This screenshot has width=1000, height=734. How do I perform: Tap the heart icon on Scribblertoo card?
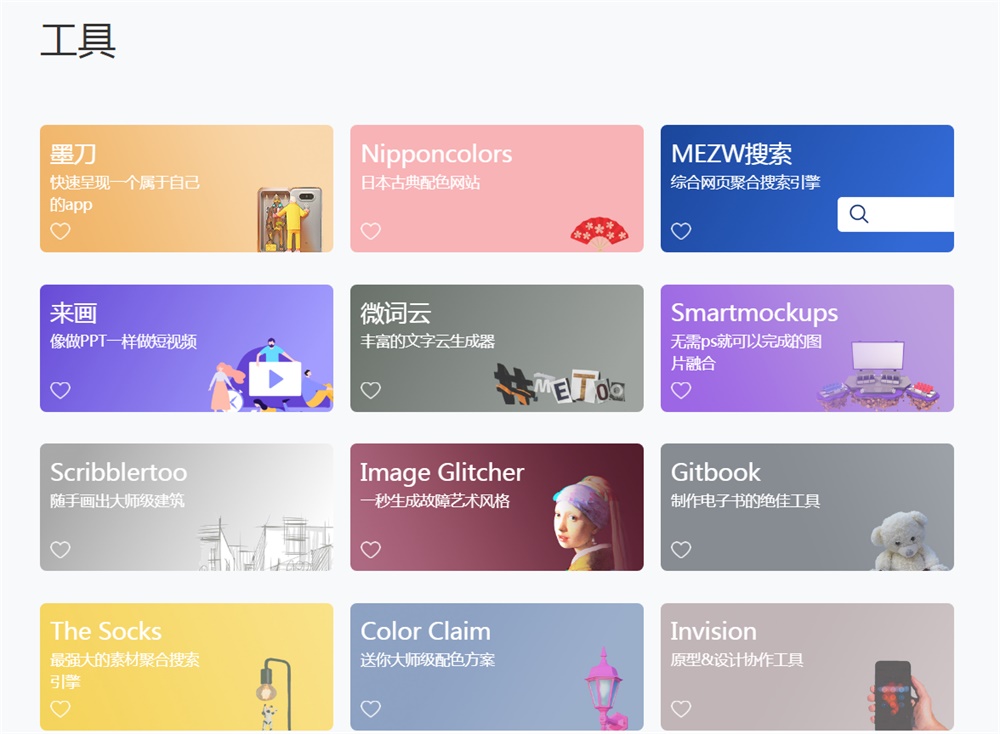(61, 549)
